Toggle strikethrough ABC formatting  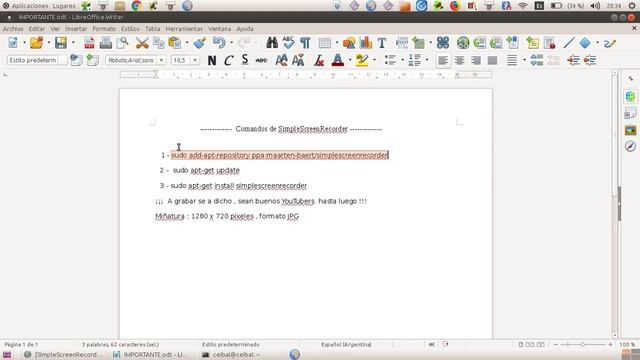pos(261,60)
